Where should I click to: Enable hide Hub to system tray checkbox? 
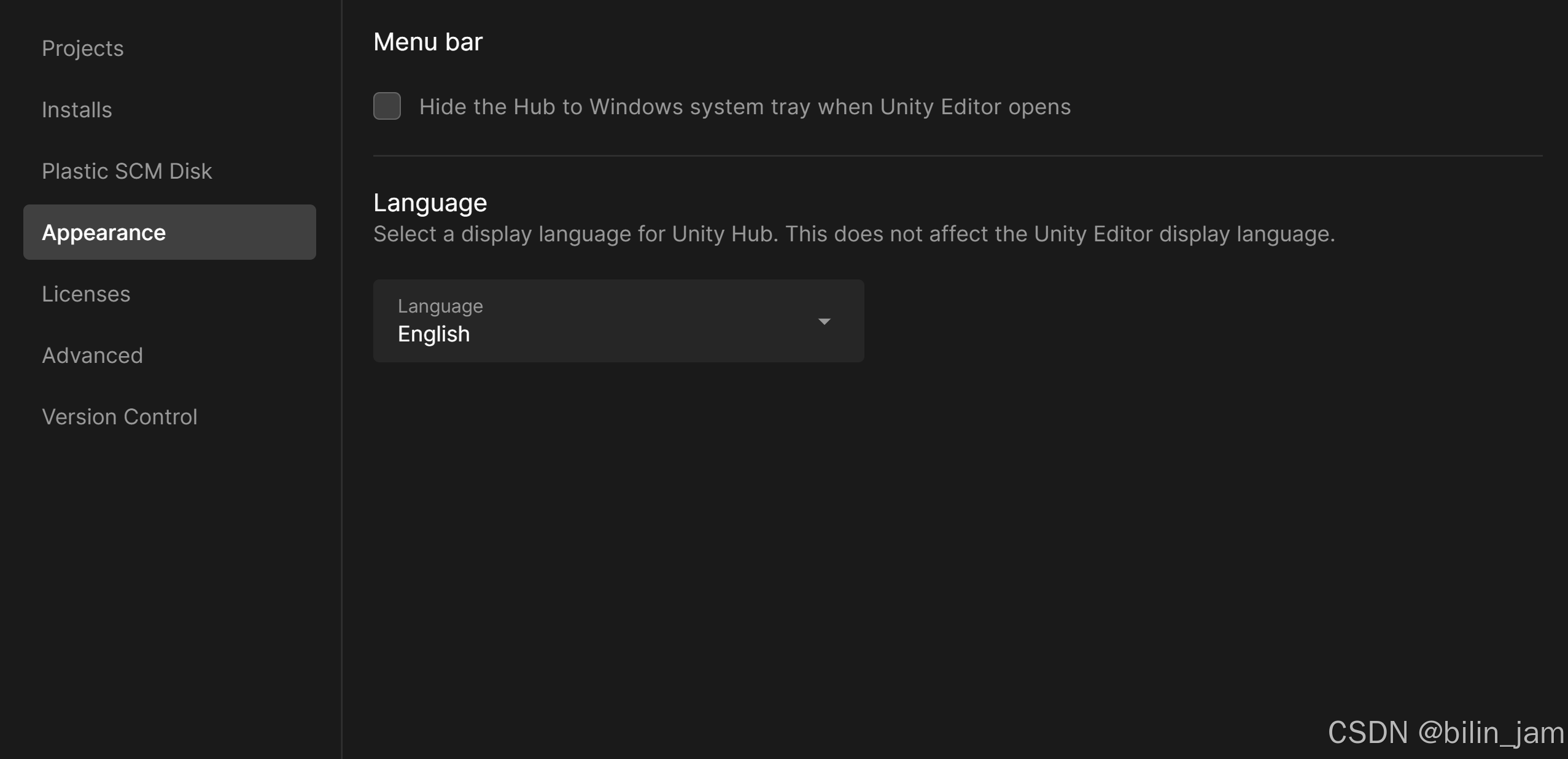click(x=387, y=106)
